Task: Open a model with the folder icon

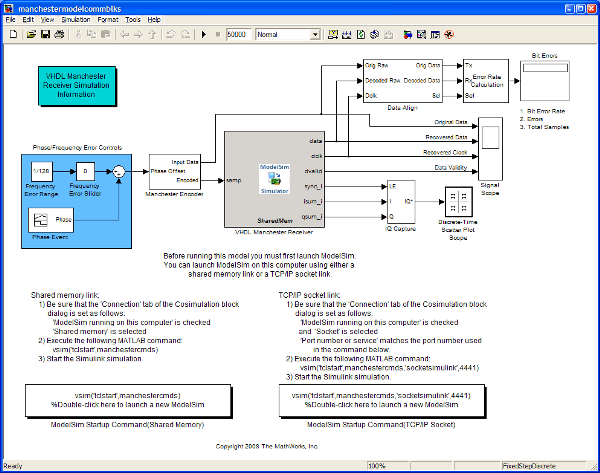Action: [x=31, y=34]
